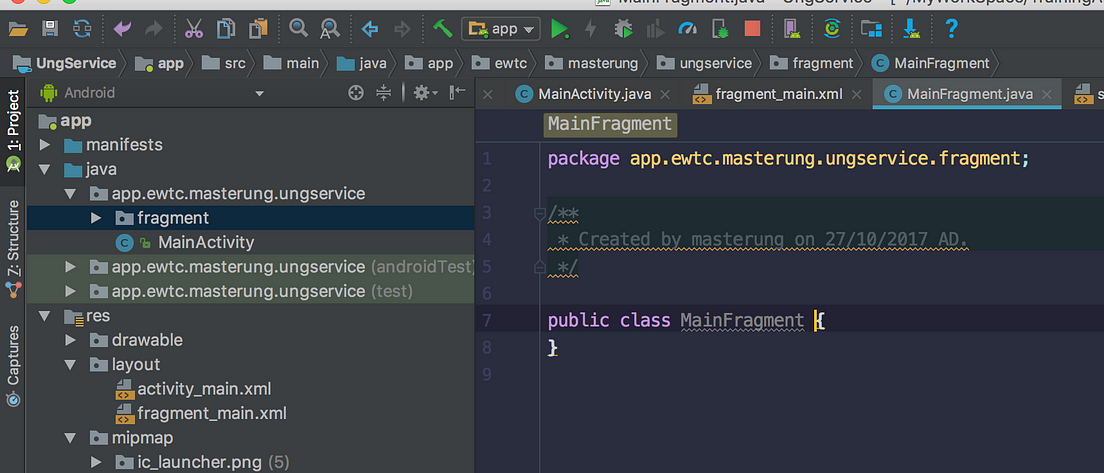Open SDK Manager download icon
1104x473 pixels.
(911, 29)
